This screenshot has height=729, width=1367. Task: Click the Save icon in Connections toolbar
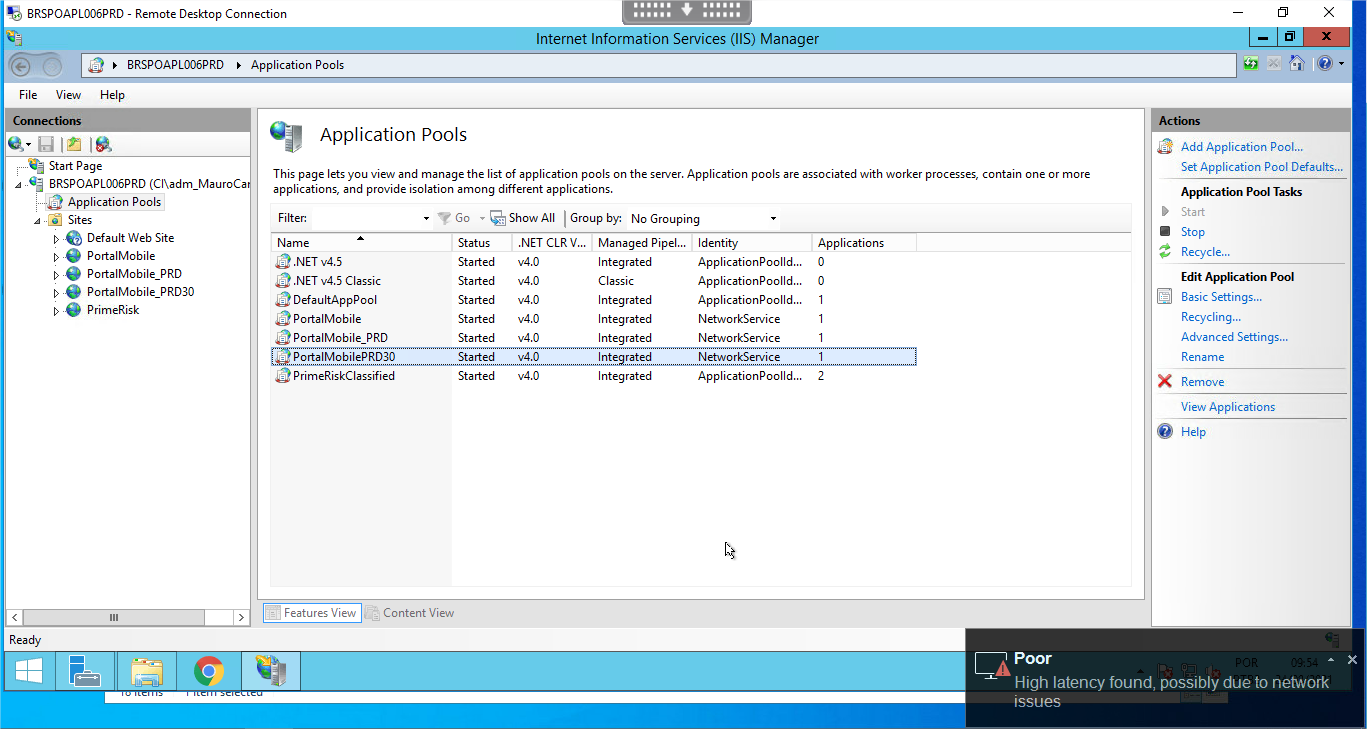click(x=46, y=144)
